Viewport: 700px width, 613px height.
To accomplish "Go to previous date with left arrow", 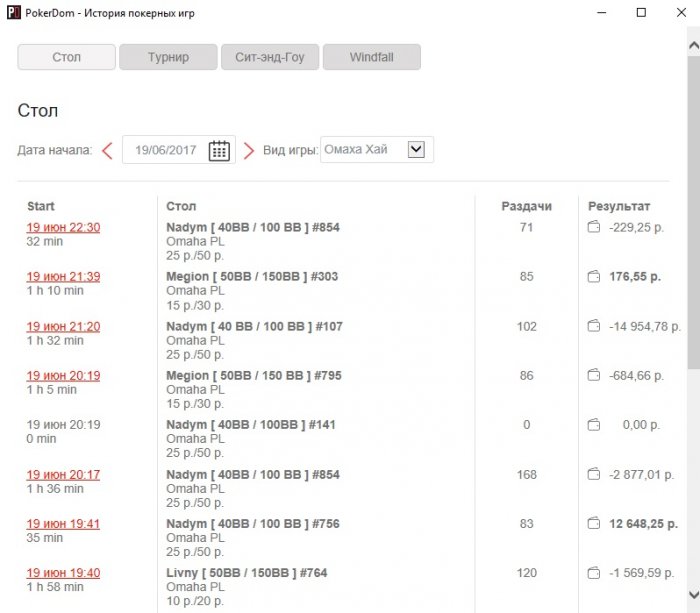I will click(x=107, y=150).
